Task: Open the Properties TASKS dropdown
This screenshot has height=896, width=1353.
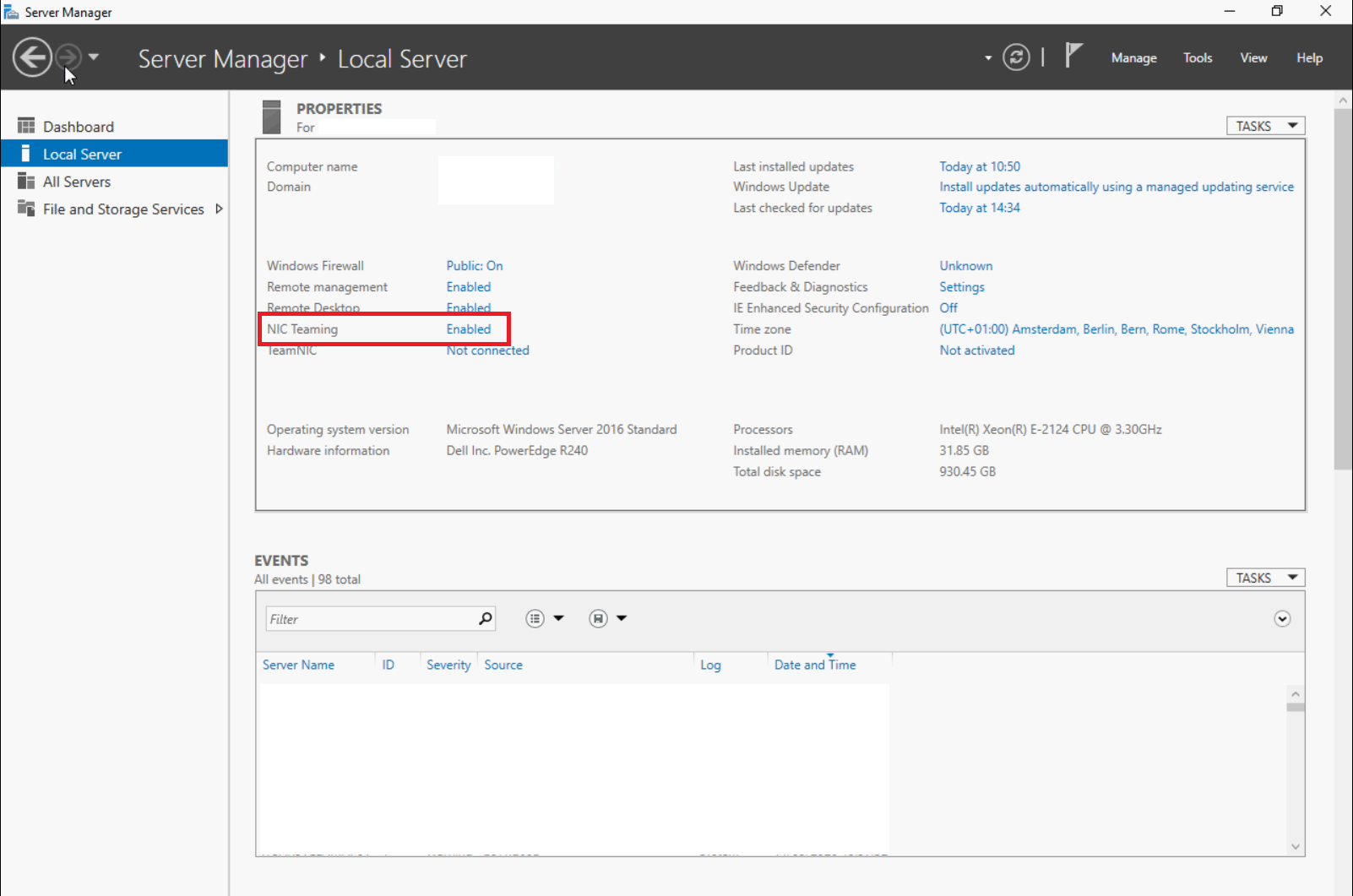Action: point(1265,126)
